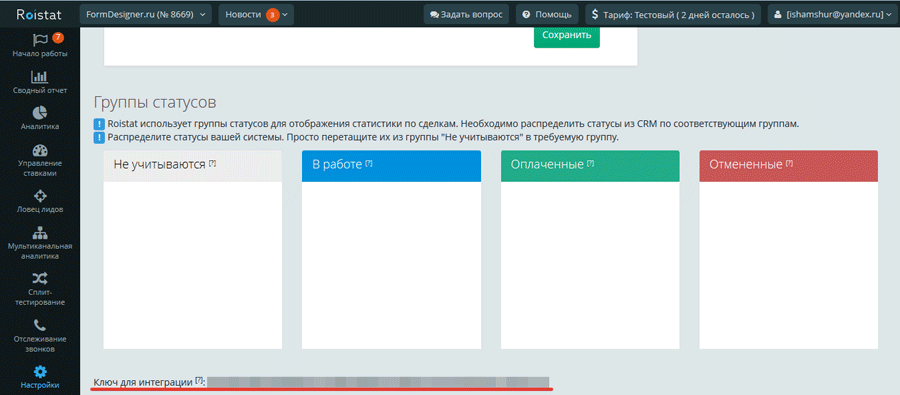Expand the Новости dropdown

[x=256, y=14]
